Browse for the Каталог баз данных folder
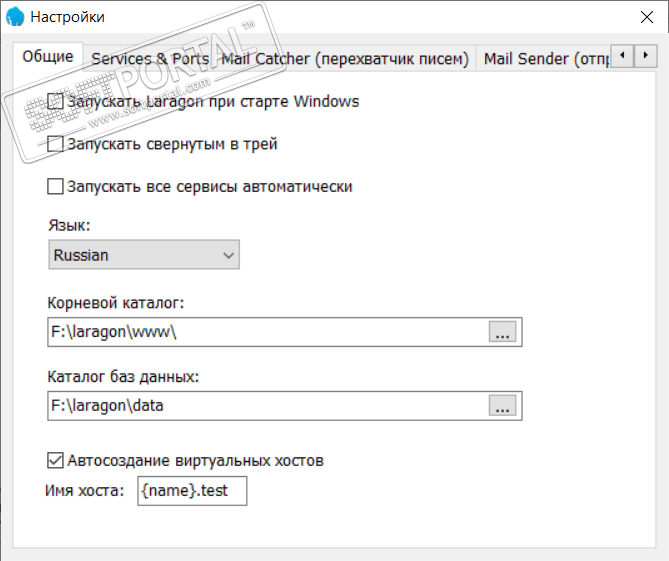Screen dimensions: 669x561 click(502, 406)
